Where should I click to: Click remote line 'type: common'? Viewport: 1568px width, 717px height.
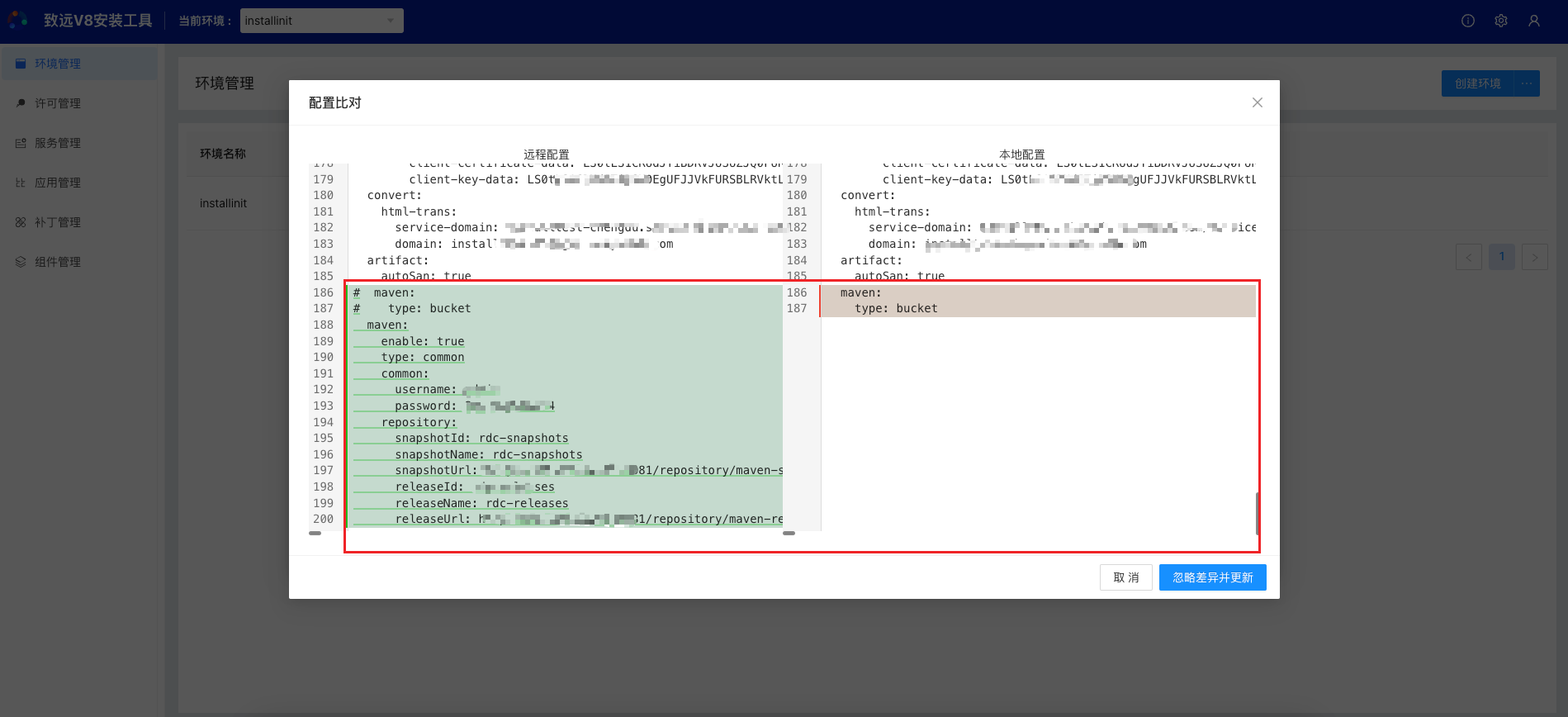[x=423, y=357]
